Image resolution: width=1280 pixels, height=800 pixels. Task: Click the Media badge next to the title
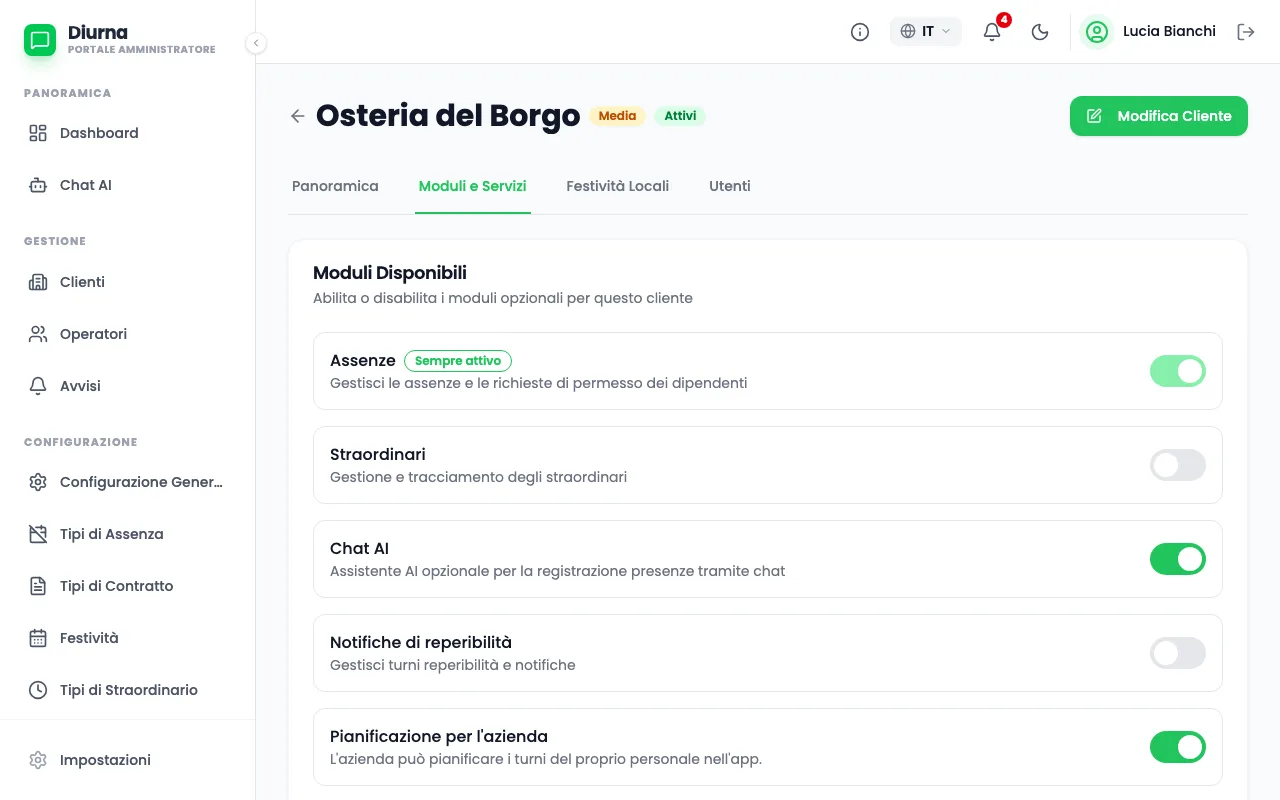[617, 116]
